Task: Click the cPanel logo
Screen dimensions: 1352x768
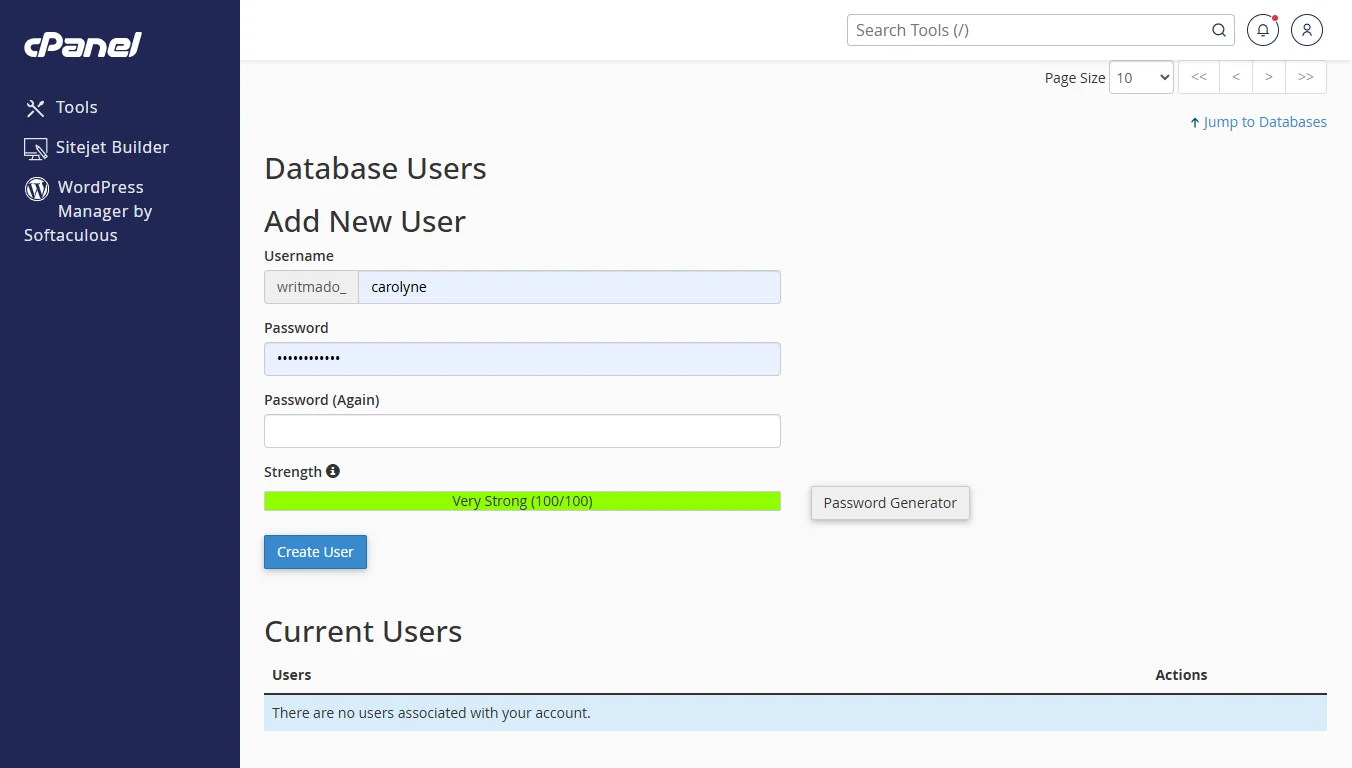Action: (83, 45)
